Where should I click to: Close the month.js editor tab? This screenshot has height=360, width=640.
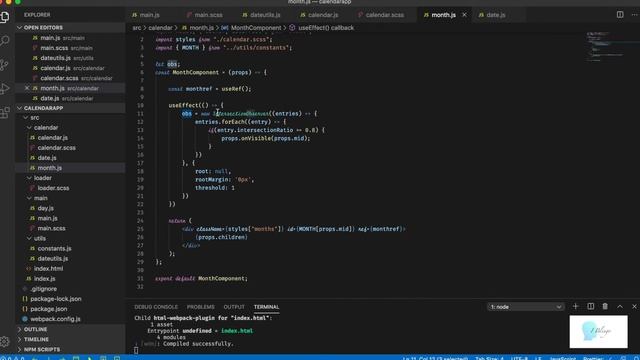pos(464,15)
